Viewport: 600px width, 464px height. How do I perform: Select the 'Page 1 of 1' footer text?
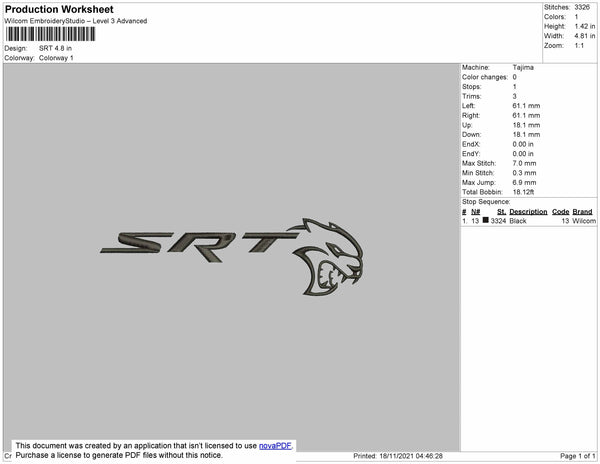[x=577, y=456]
